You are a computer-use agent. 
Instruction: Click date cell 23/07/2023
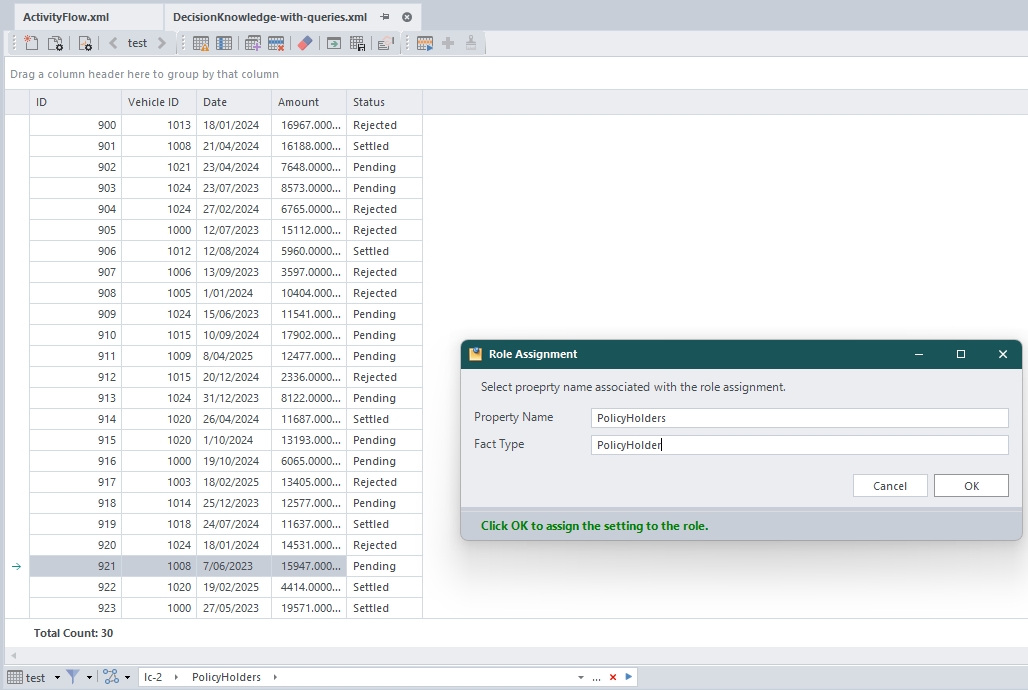[x=234, y=188]
